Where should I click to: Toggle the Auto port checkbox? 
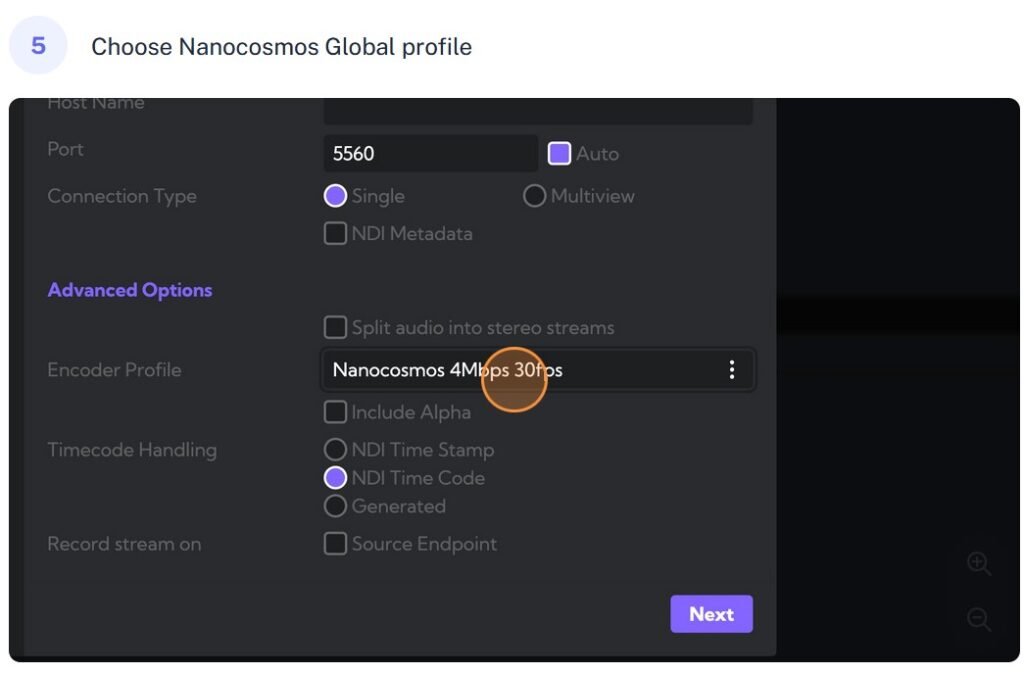pyautogui.click(x=561, y=153)
